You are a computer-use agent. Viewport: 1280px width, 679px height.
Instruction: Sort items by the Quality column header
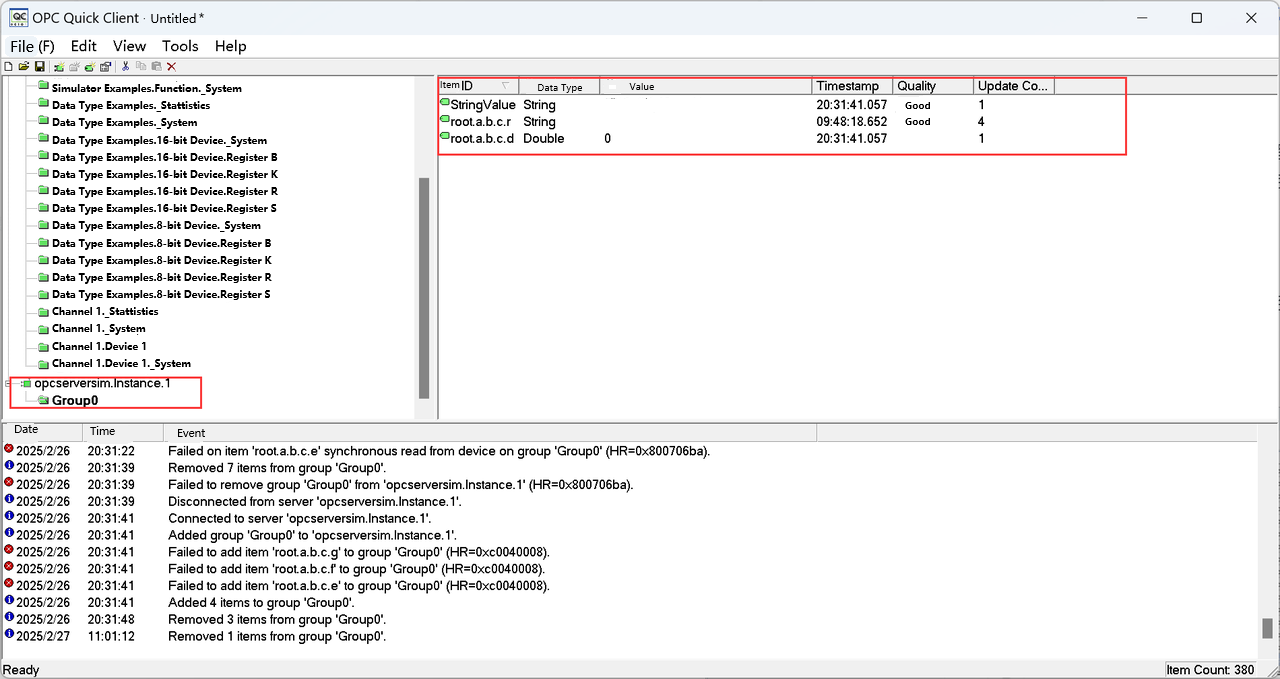(933, 86)
